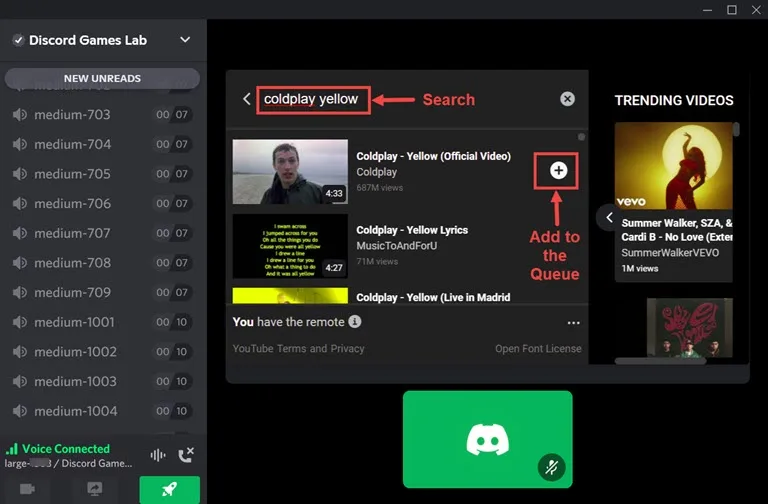This screenshot has width=768, height=504.
Task: Click the speaker icon beside medium-709
Action: click(x=20, y=292)
